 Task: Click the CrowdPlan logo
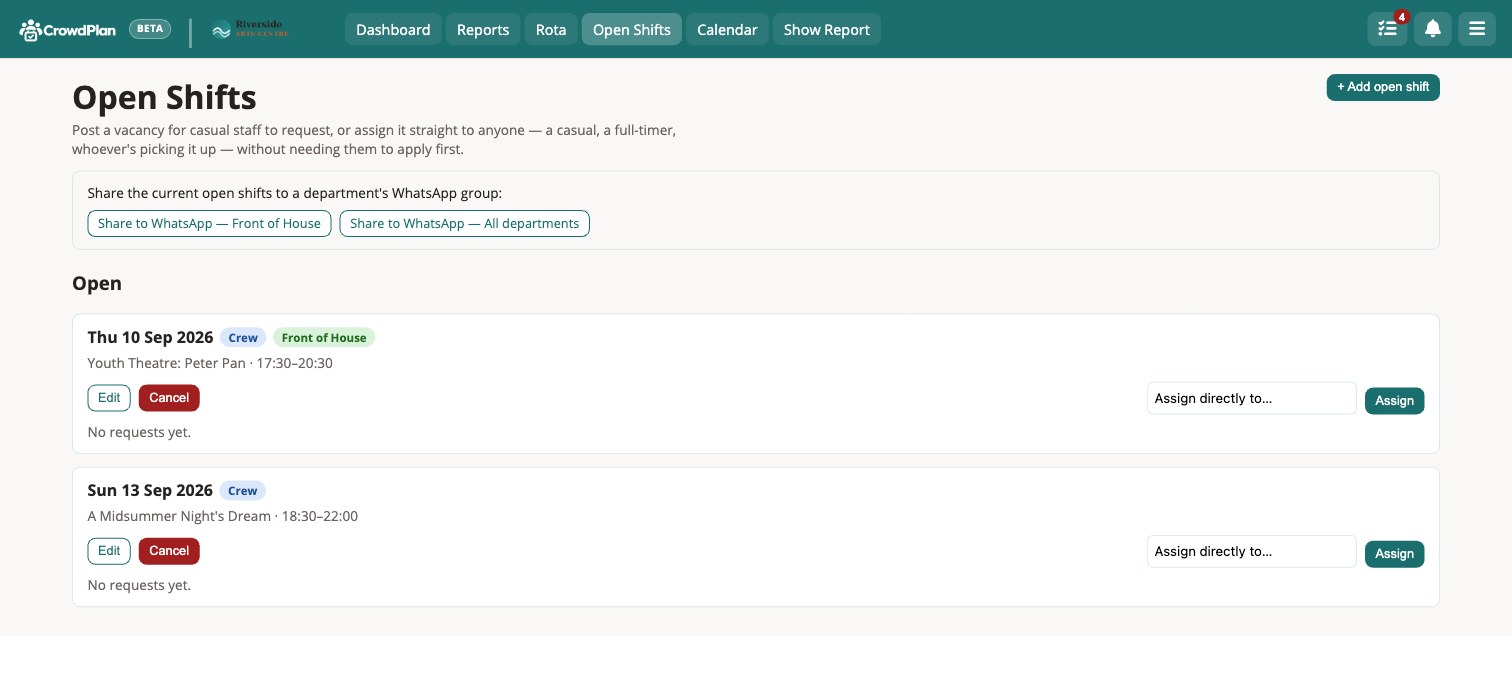pos(67,29)
